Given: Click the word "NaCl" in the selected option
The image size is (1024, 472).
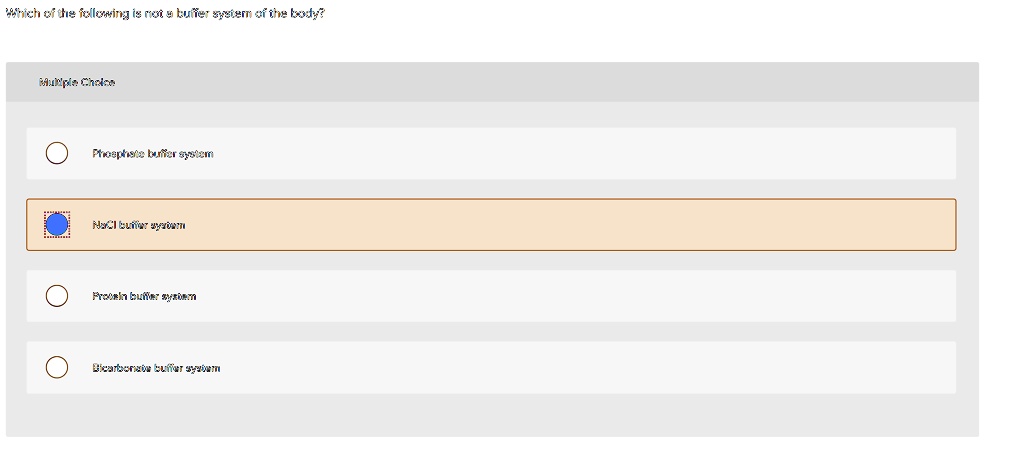Looking at the screenshot, I should click(104, 225).
